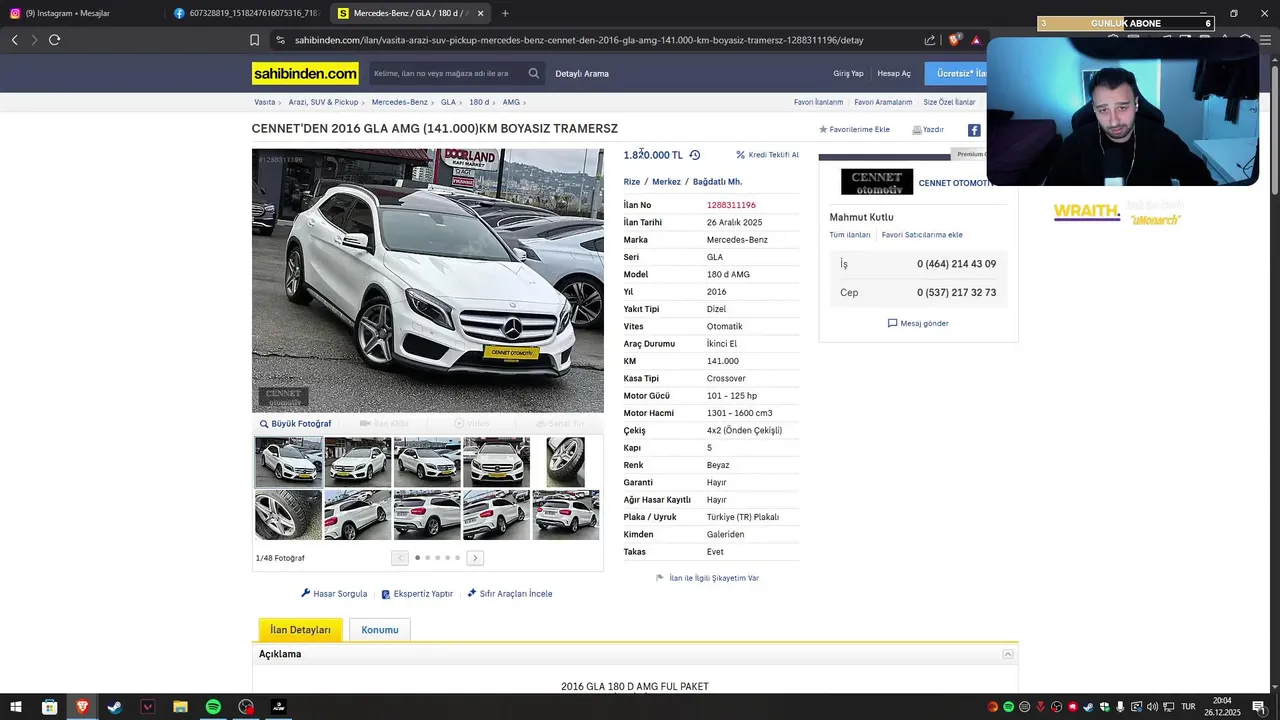Click the magnifier search icon in header
Viewport: 1280px width, 720px height.
click(534, 73)
